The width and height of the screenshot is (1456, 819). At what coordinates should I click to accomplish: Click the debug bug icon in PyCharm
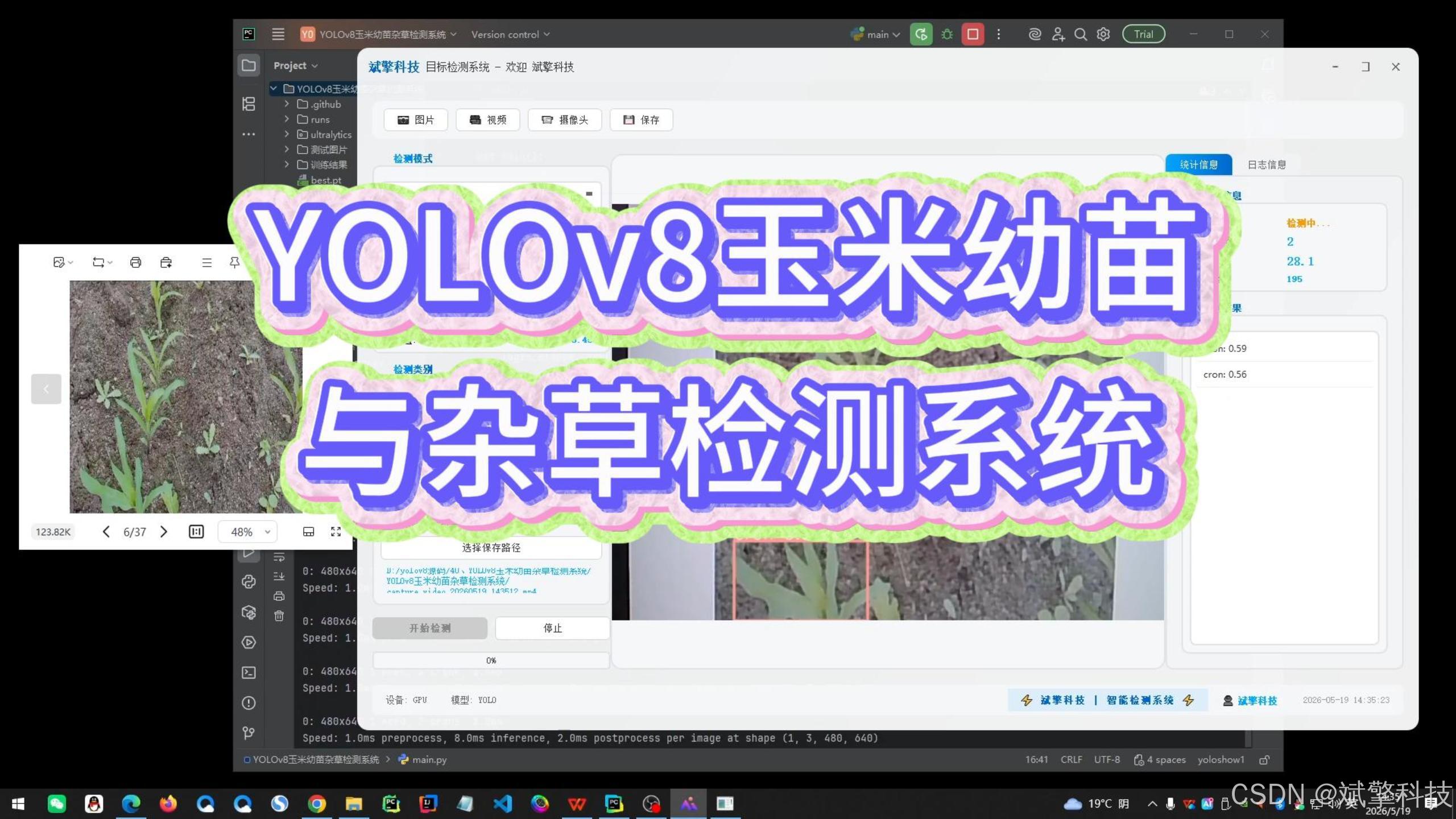(x=947, y=34)
